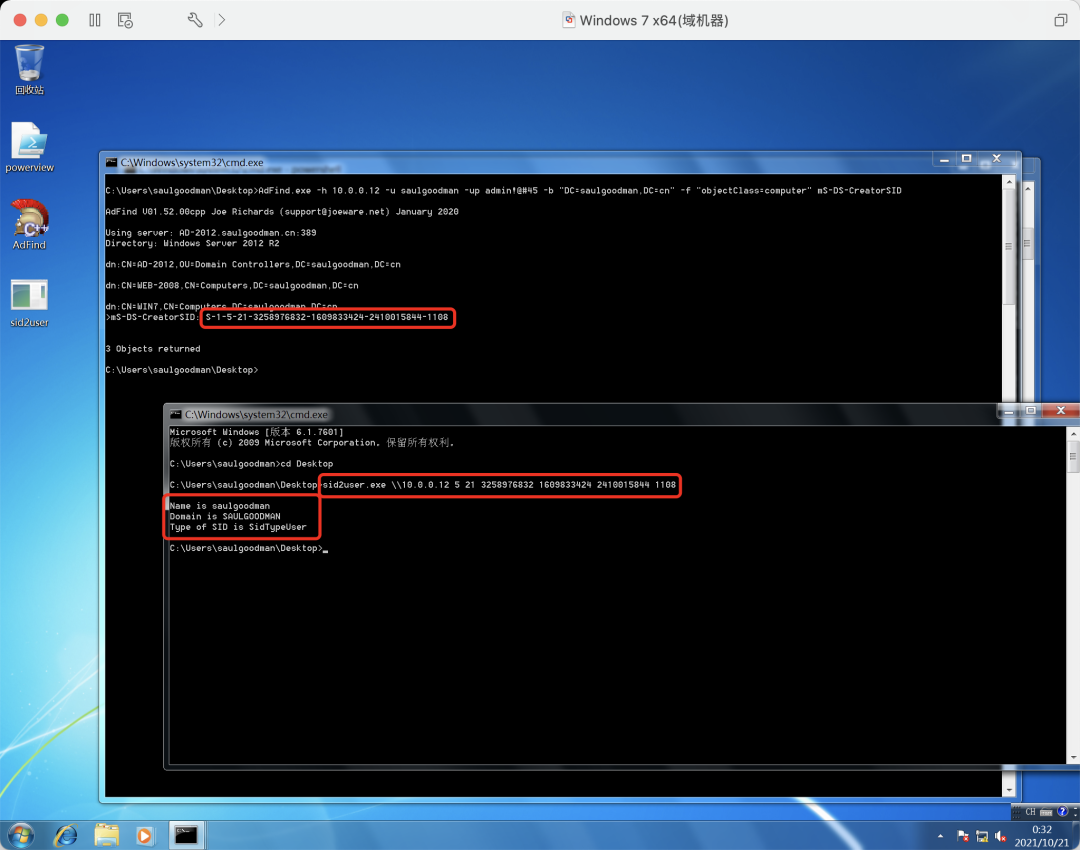Click 'Name is saulgoodman' output line
This screenshot has height=850, width=1080.
point(220,506)
